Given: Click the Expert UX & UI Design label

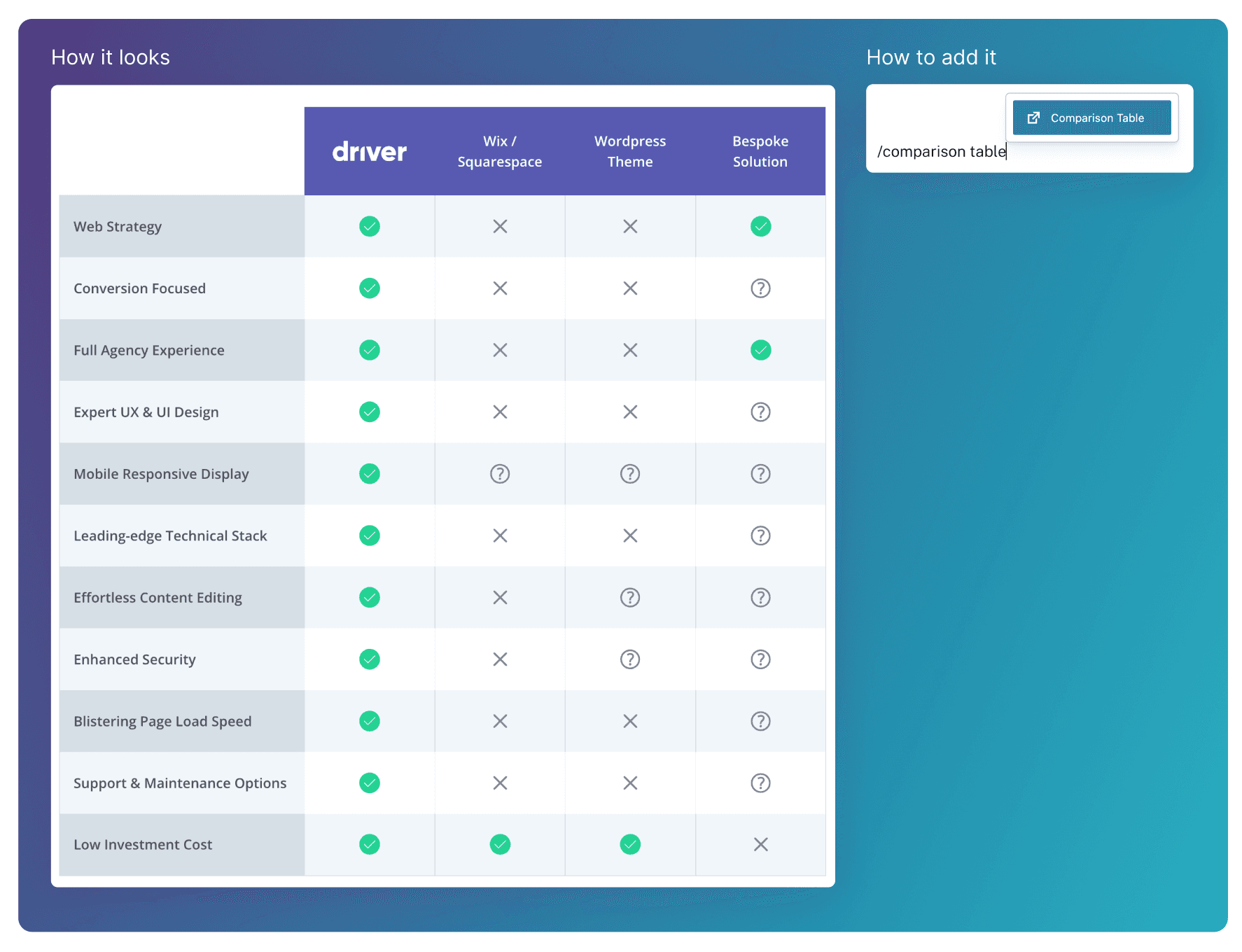Looking at the screenshot, I should [x=146, y=412].
